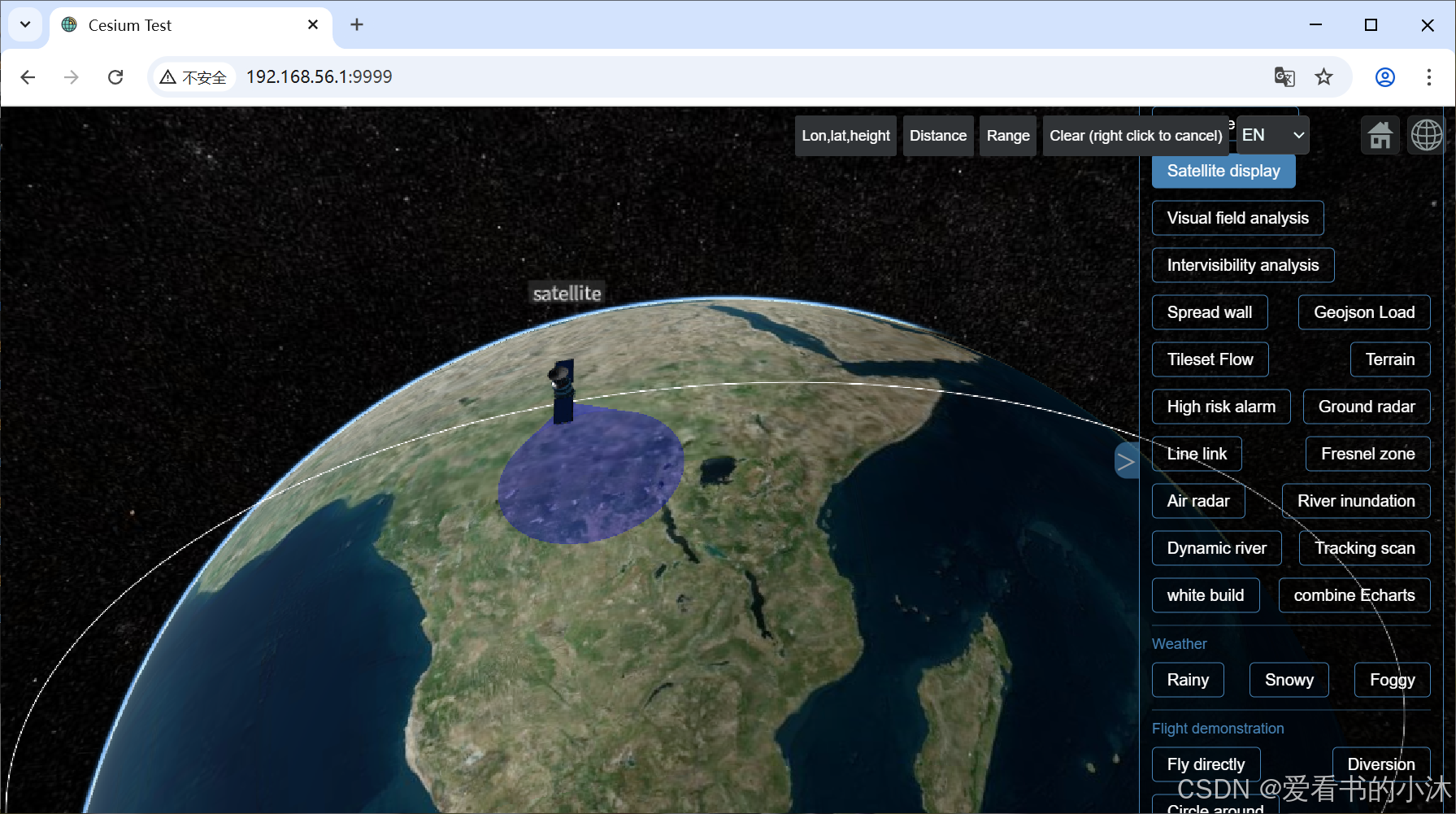The image size is (1456, 814).
Task: Toggle the Satellite display button
Action: 1223,171
